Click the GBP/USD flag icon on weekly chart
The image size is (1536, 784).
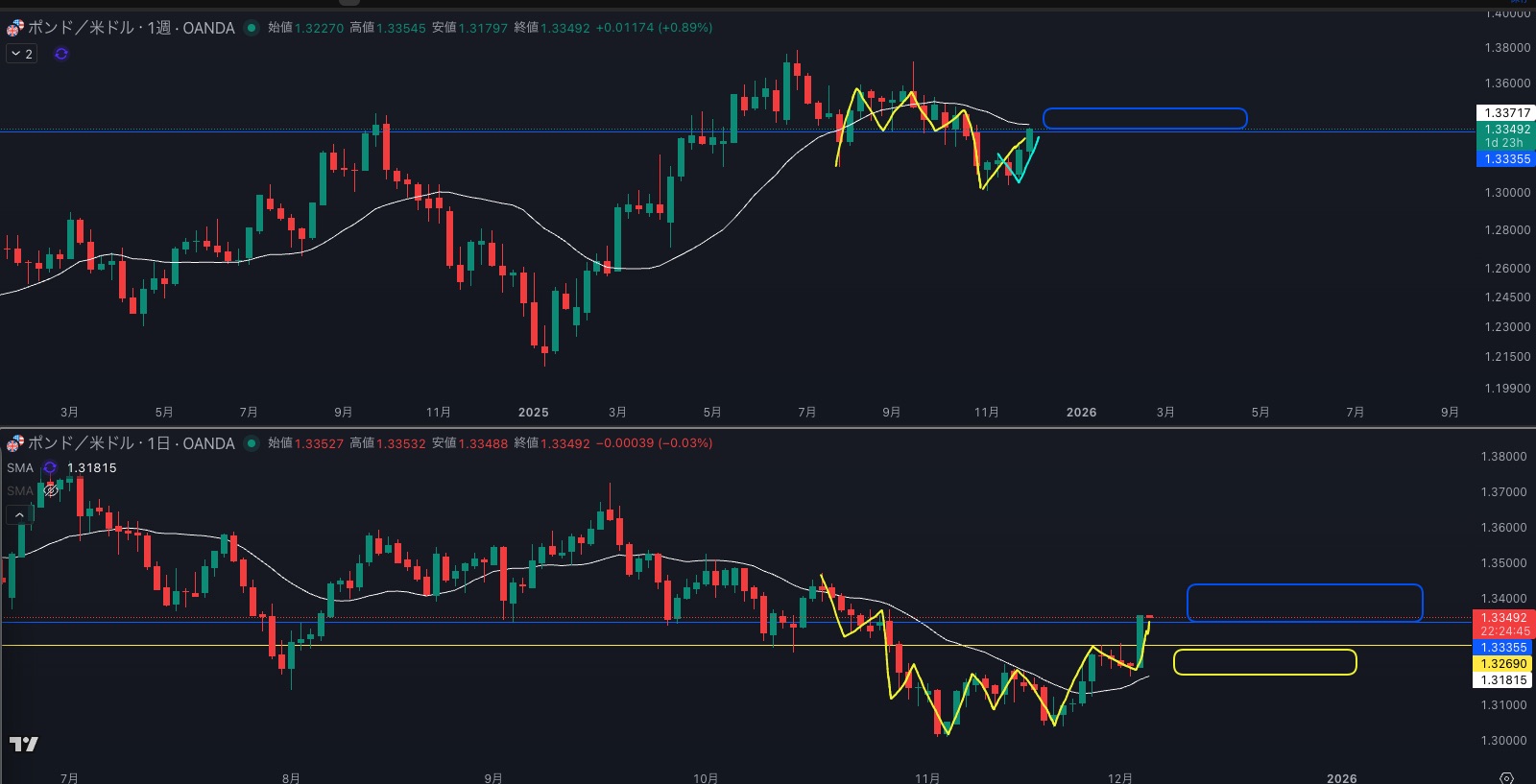tap(14, 28)
